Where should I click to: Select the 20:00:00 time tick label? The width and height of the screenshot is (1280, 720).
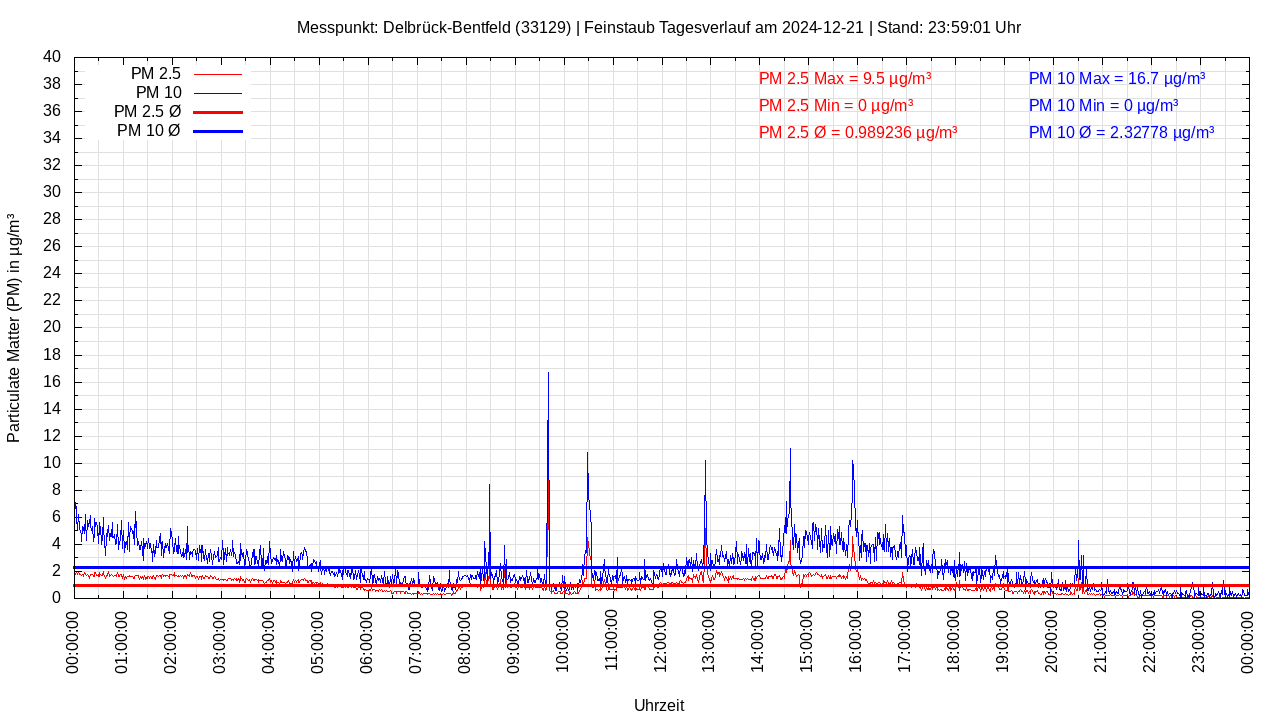click(1051, 641)
